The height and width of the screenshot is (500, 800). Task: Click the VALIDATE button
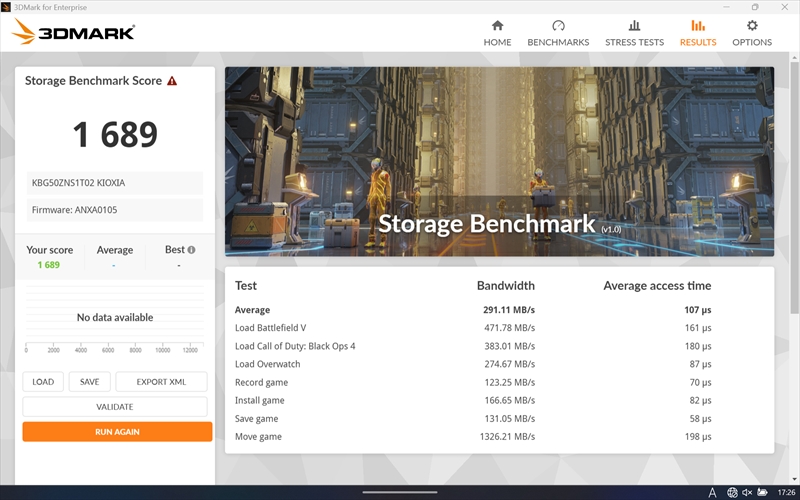115,407
